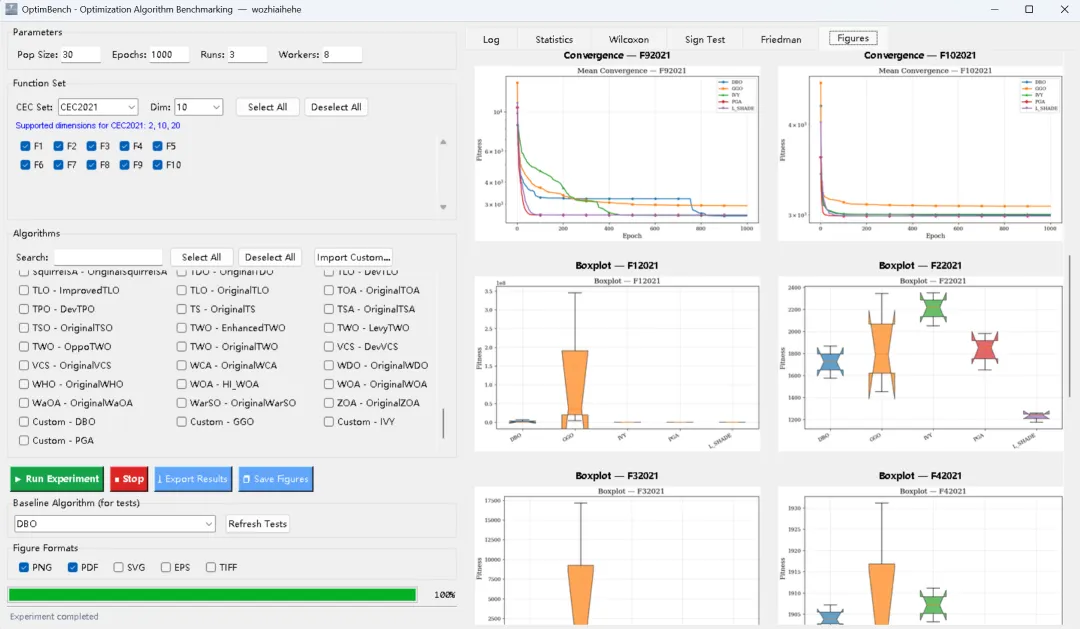Click Select All for functions
Screen dimensions: 1080x629
(x=267, y=107)
